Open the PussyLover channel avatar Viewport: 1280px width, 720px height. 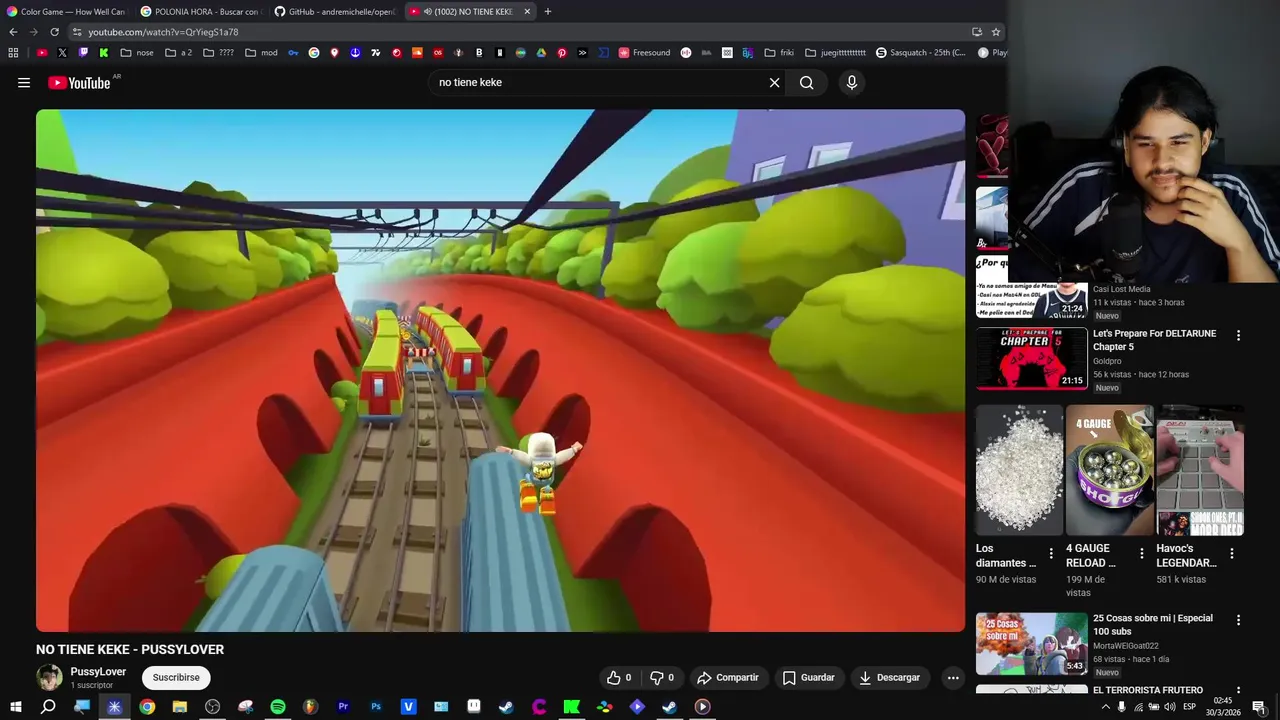point(49,678)
